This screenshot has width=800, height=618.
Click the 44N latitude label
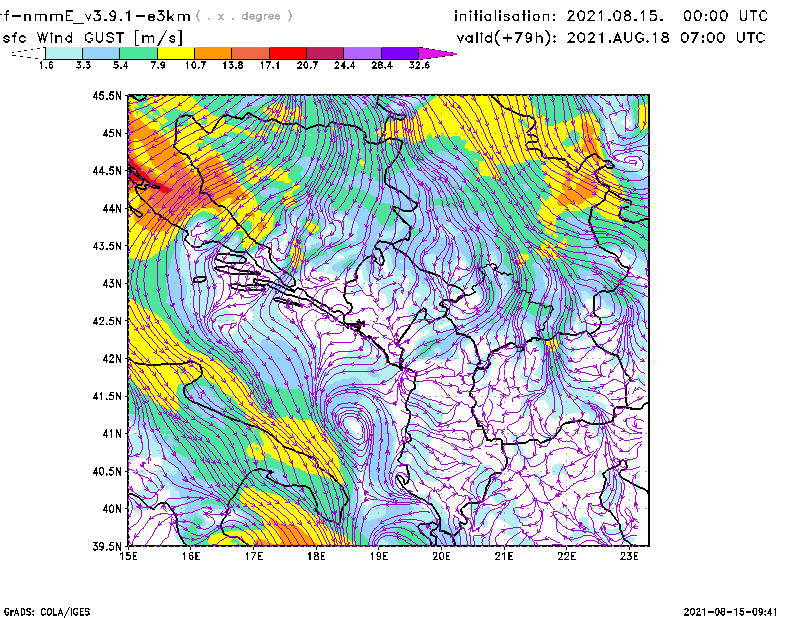point(112,208)
